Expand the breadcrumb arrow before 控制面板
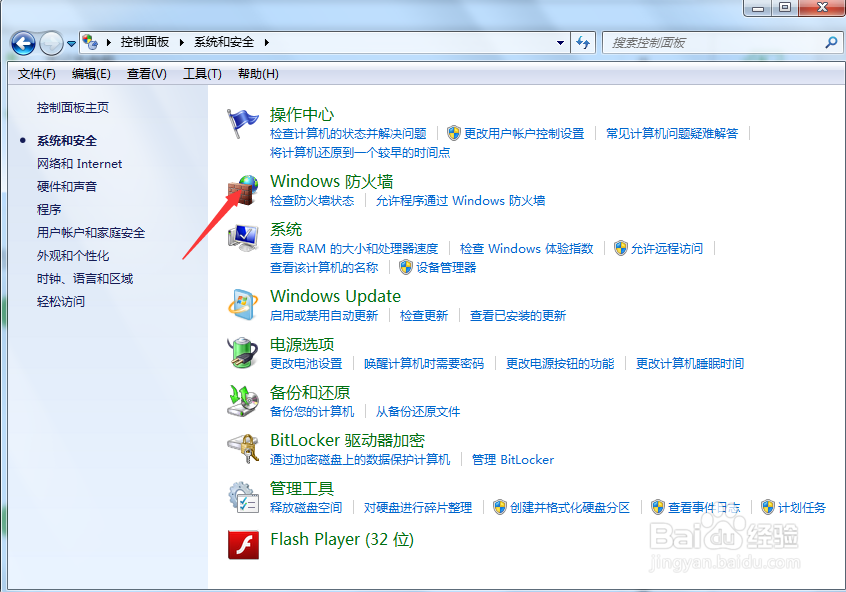 pos(108,42)
